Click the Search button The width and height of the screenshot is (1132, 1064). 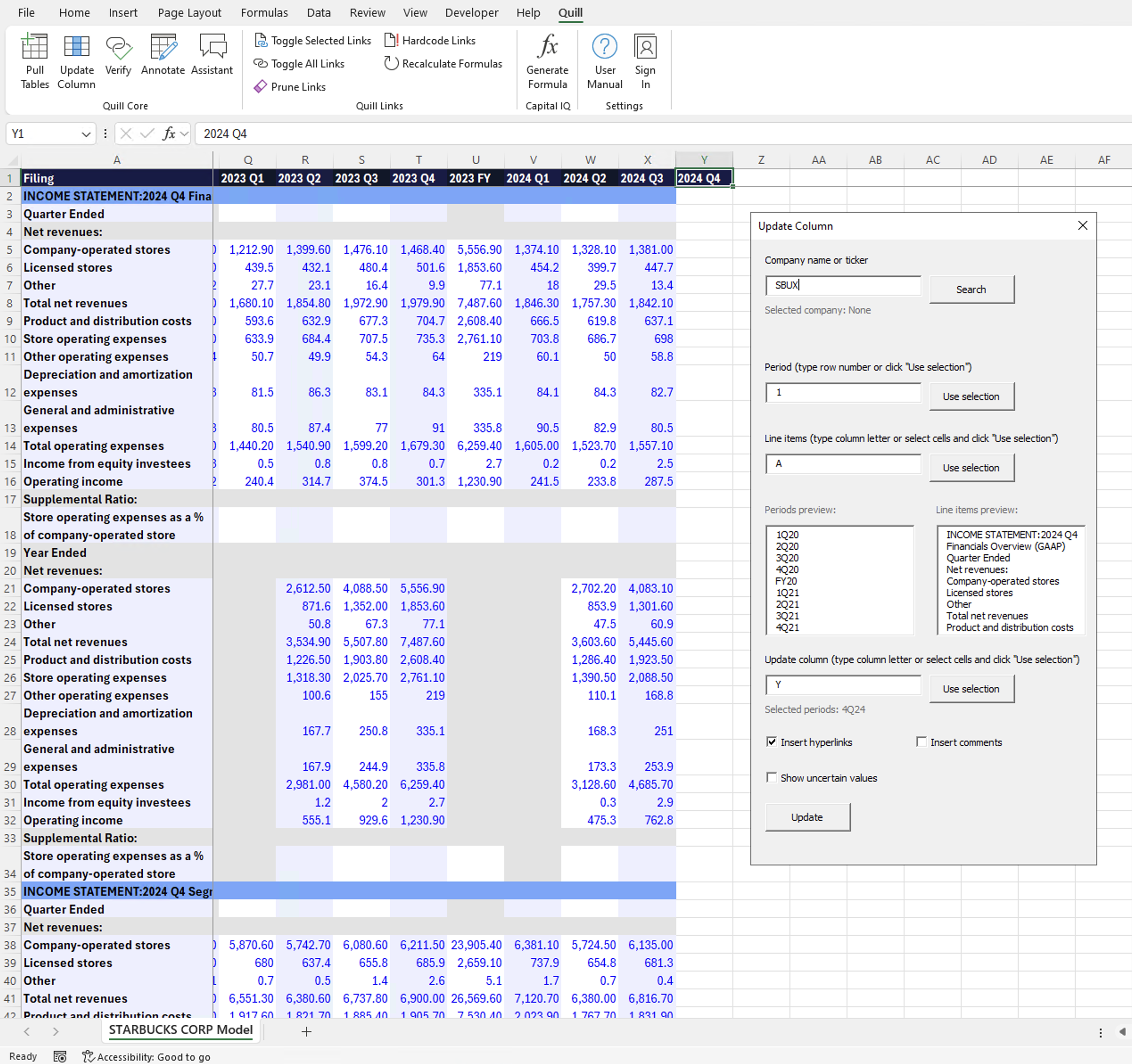click(971, 289)
